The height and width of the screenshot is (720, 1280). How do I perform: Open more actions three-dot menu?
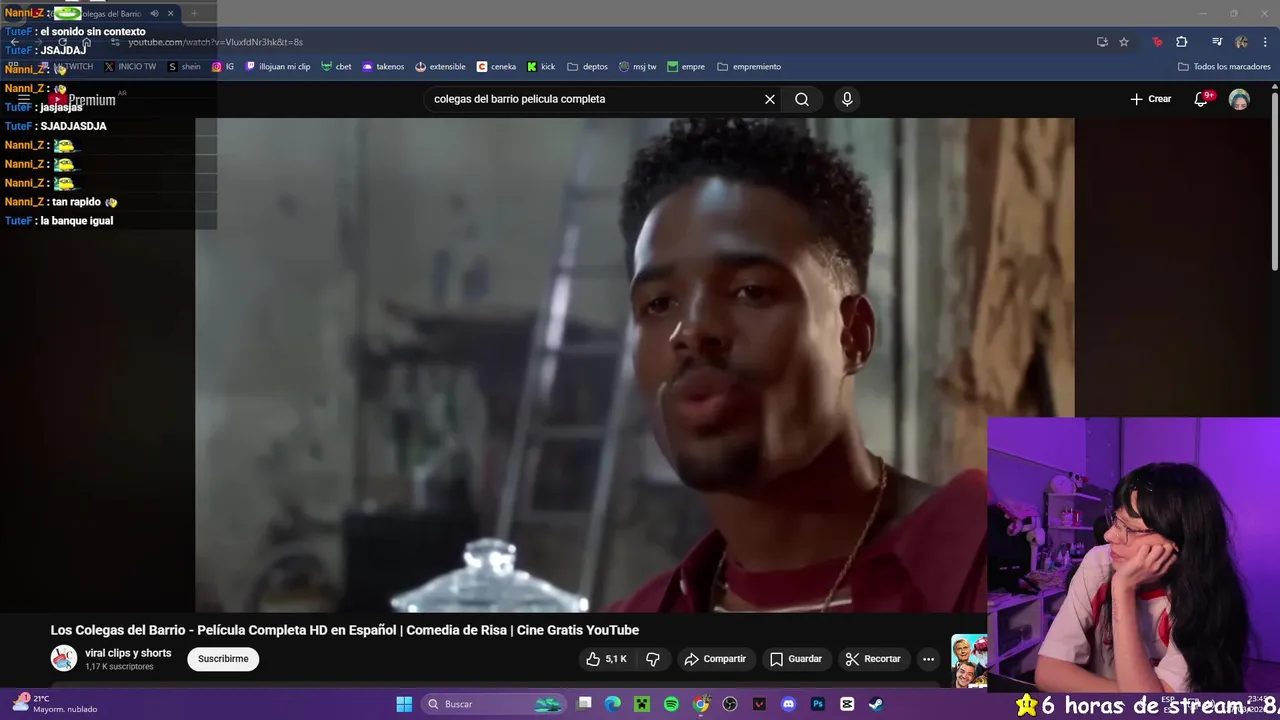tap(928, 659)
